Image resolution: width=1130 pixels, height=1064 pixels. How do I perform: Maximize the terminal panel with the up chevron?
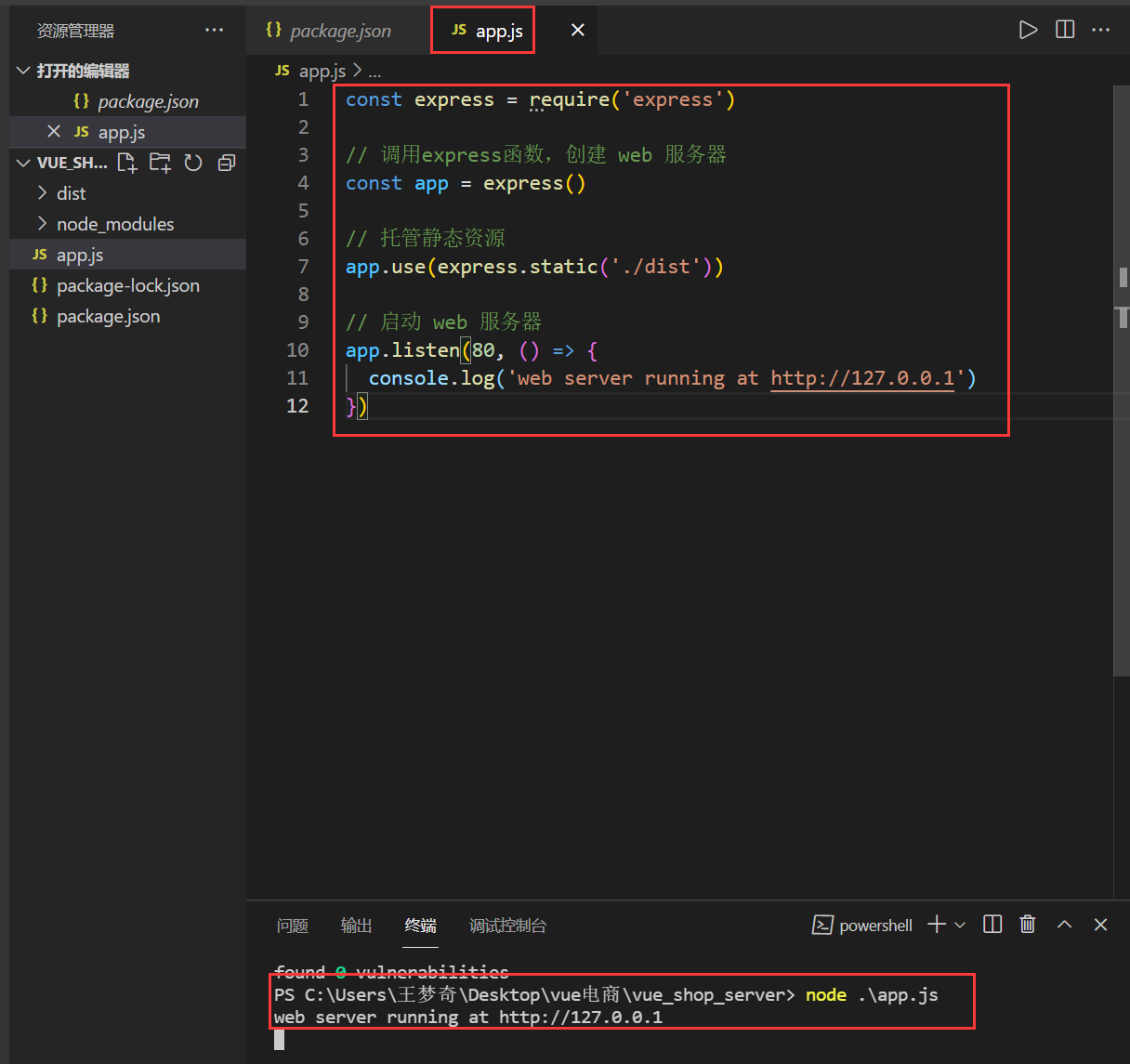click(1065, 925)
